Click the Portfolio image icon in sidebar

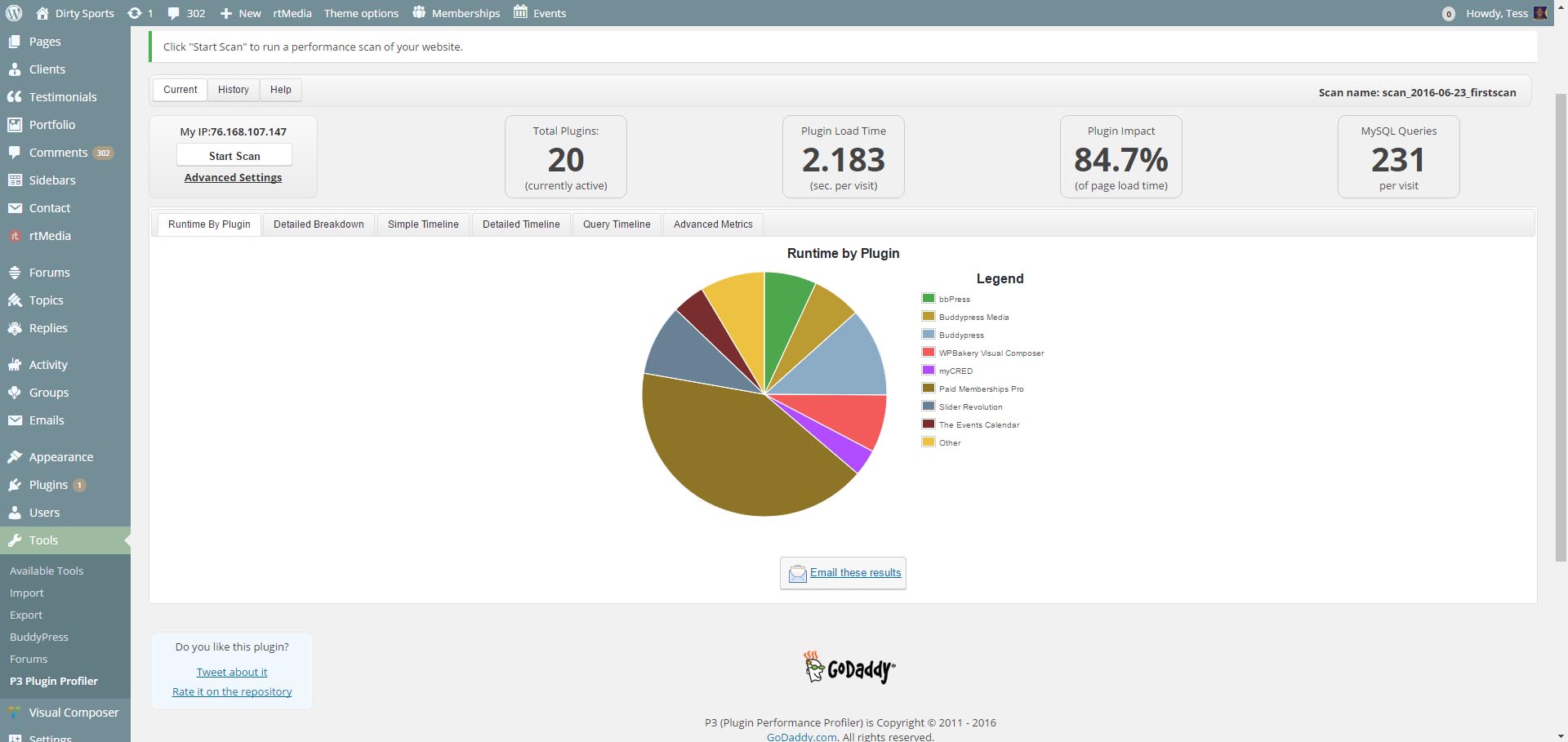point(15,125)
